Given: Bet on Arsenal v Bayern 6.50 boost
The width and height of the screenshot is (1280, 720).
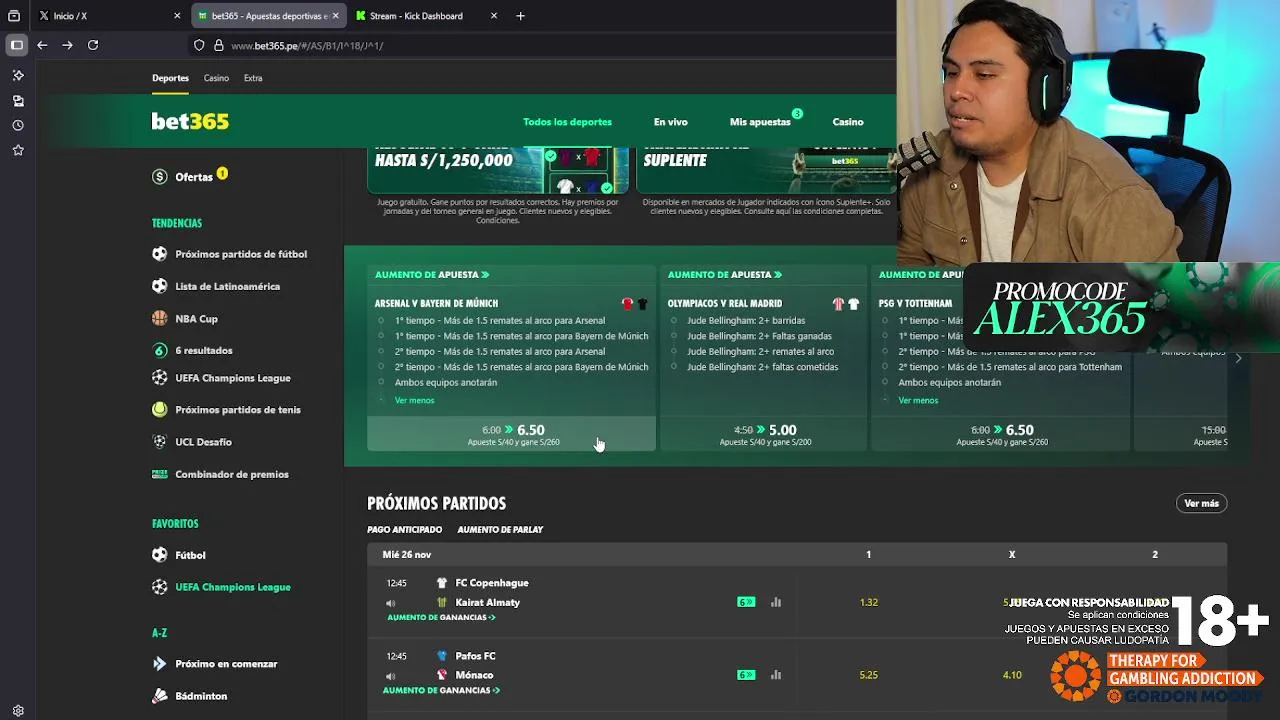Looking at the screenshot, I should click(511, 434).
